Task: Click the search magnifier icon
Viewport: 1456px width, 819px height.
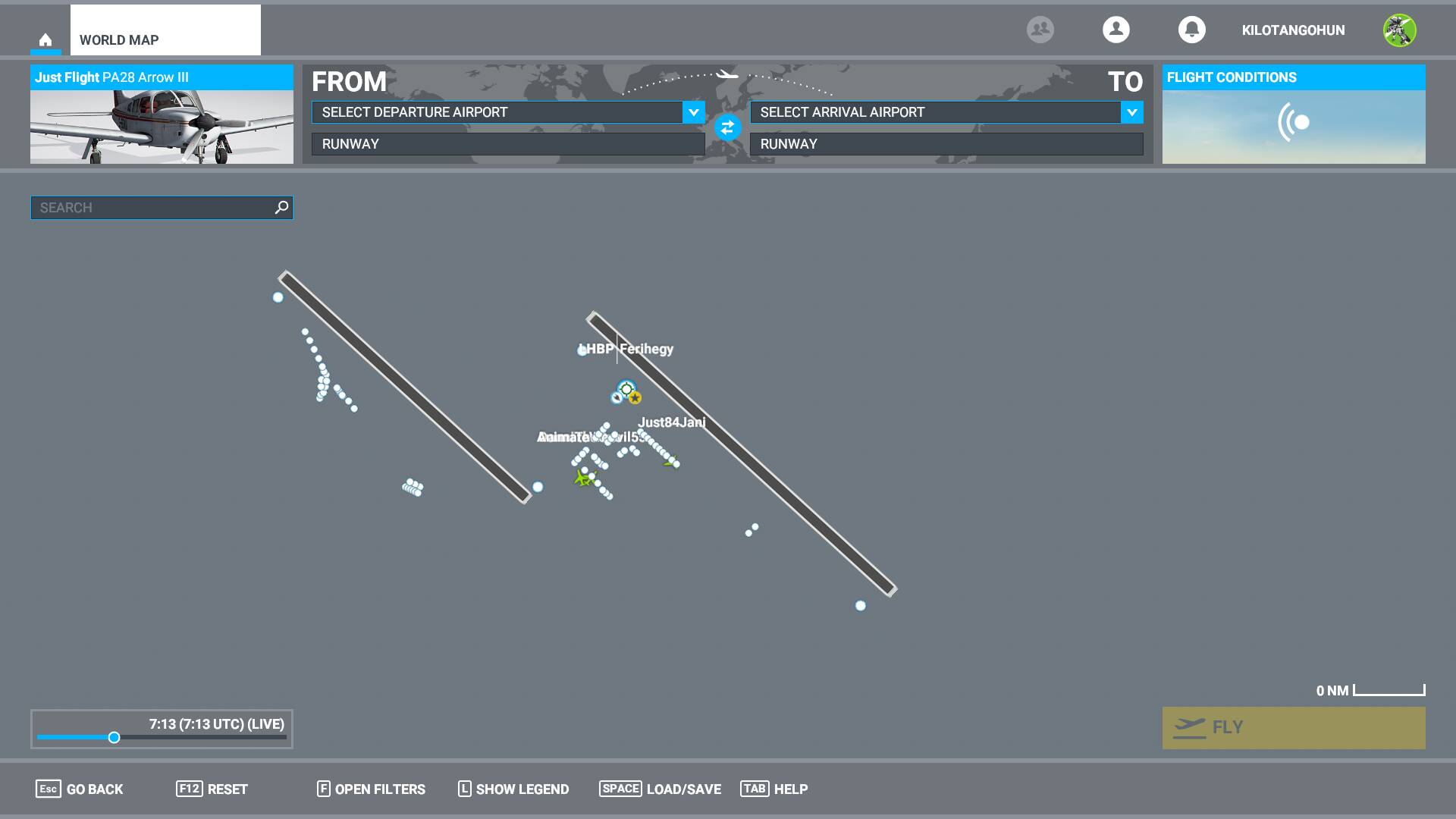Action: pyautogui.click(x=281, y=207)
